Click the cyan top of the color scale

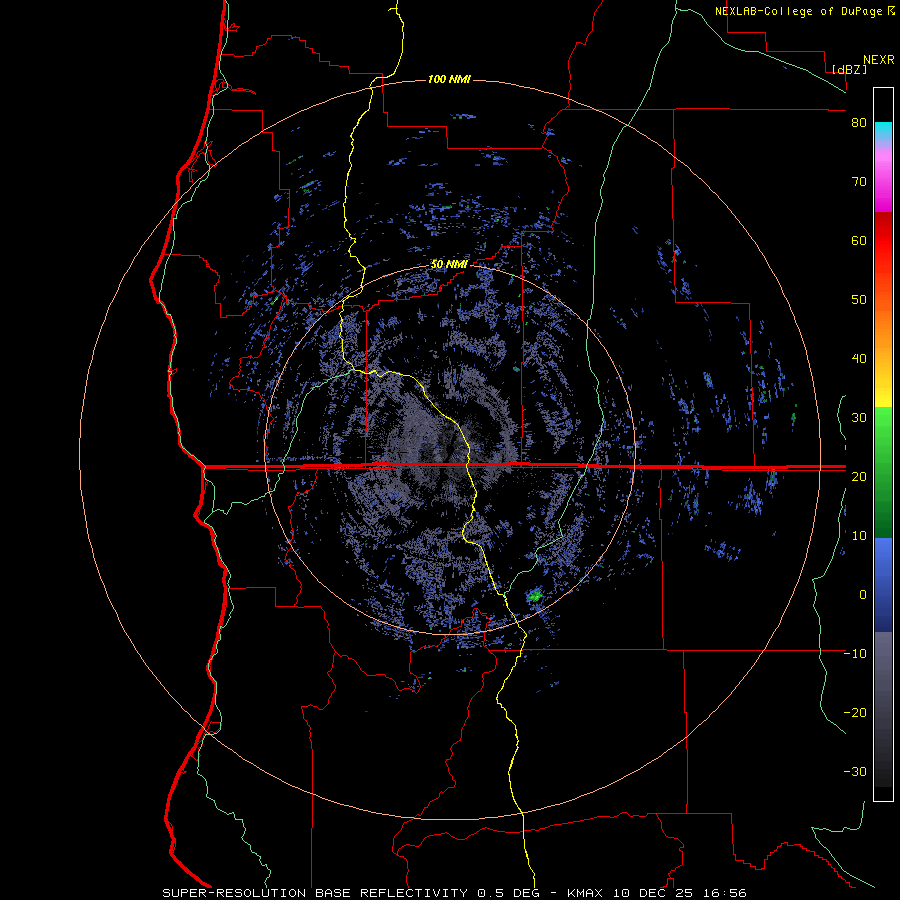883,131
